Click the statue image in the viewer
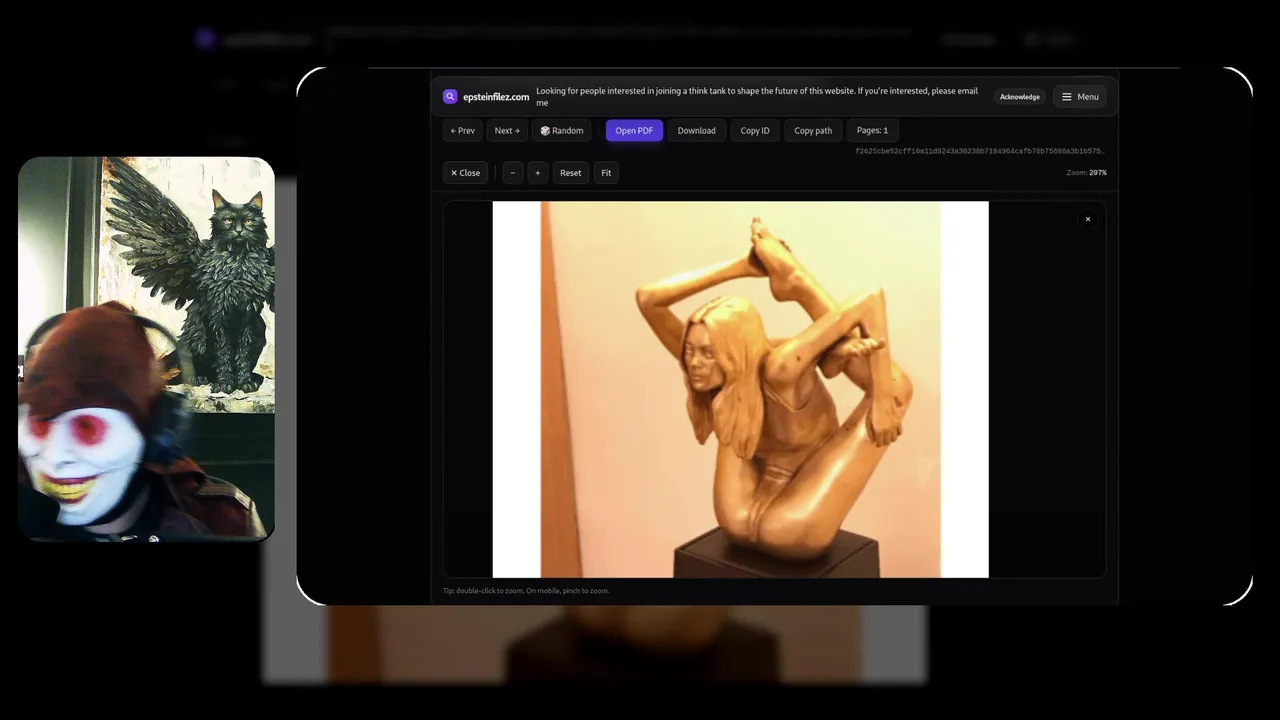 (741, 389)
